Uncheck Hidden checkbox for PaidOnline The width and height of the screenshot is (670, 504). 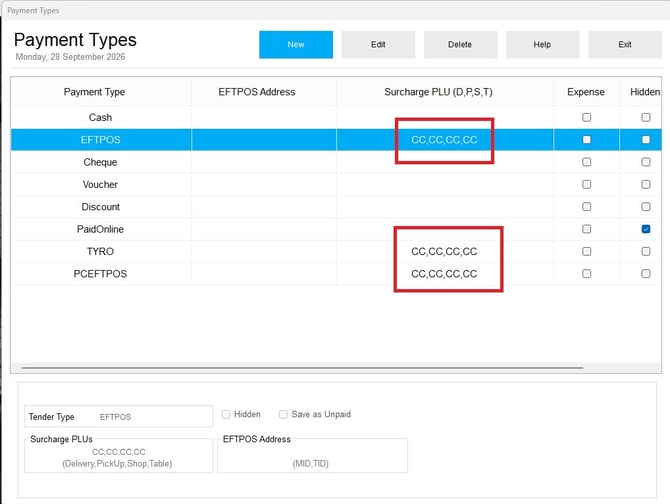[x=646, y=229]
